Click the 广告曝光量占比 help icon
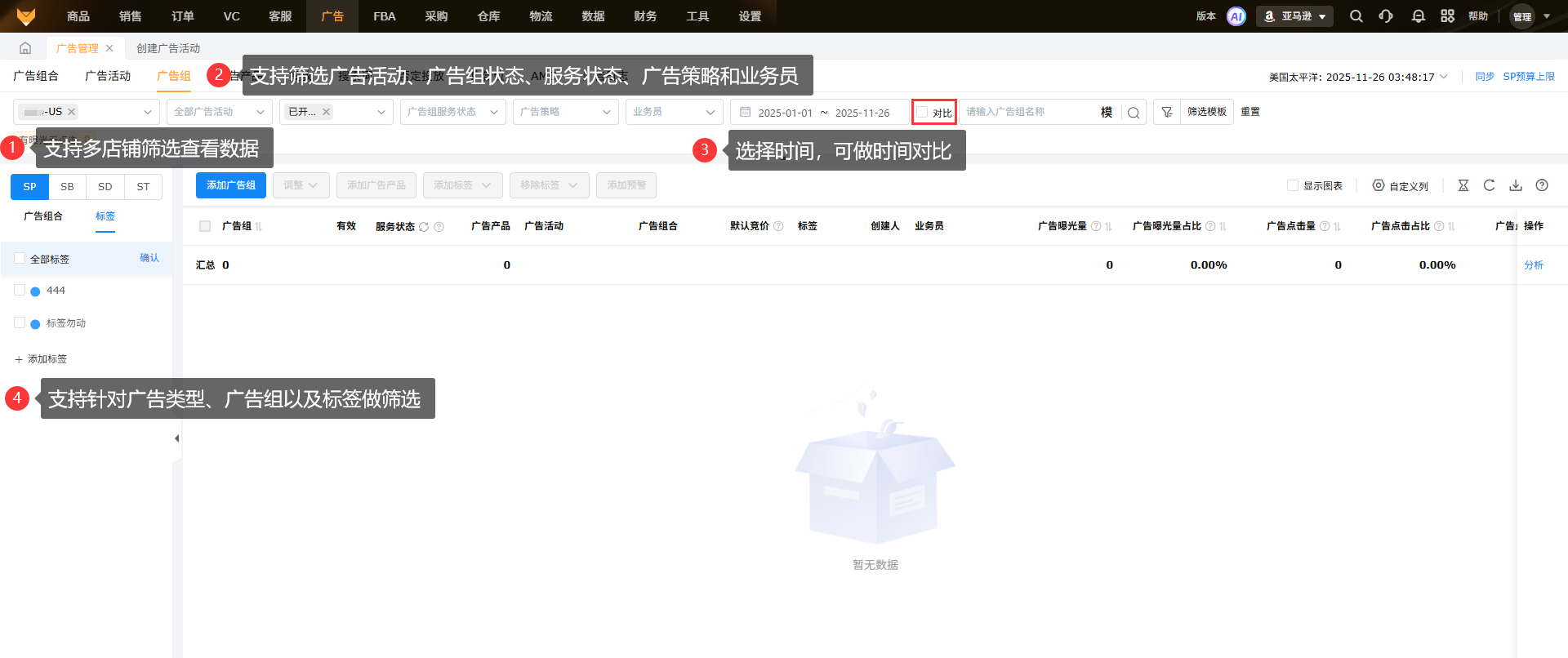Image resolution: width=1568 pixels, height=658 pixels. pos(1210,226)
